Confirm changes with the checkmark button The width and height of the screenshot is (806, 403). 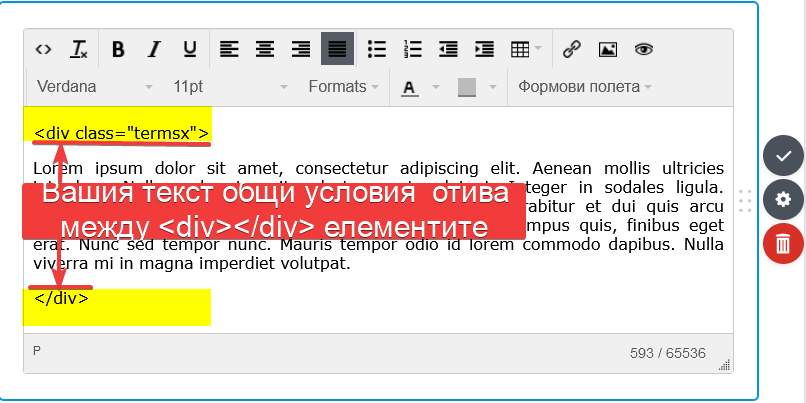click(x=783, y=156)
